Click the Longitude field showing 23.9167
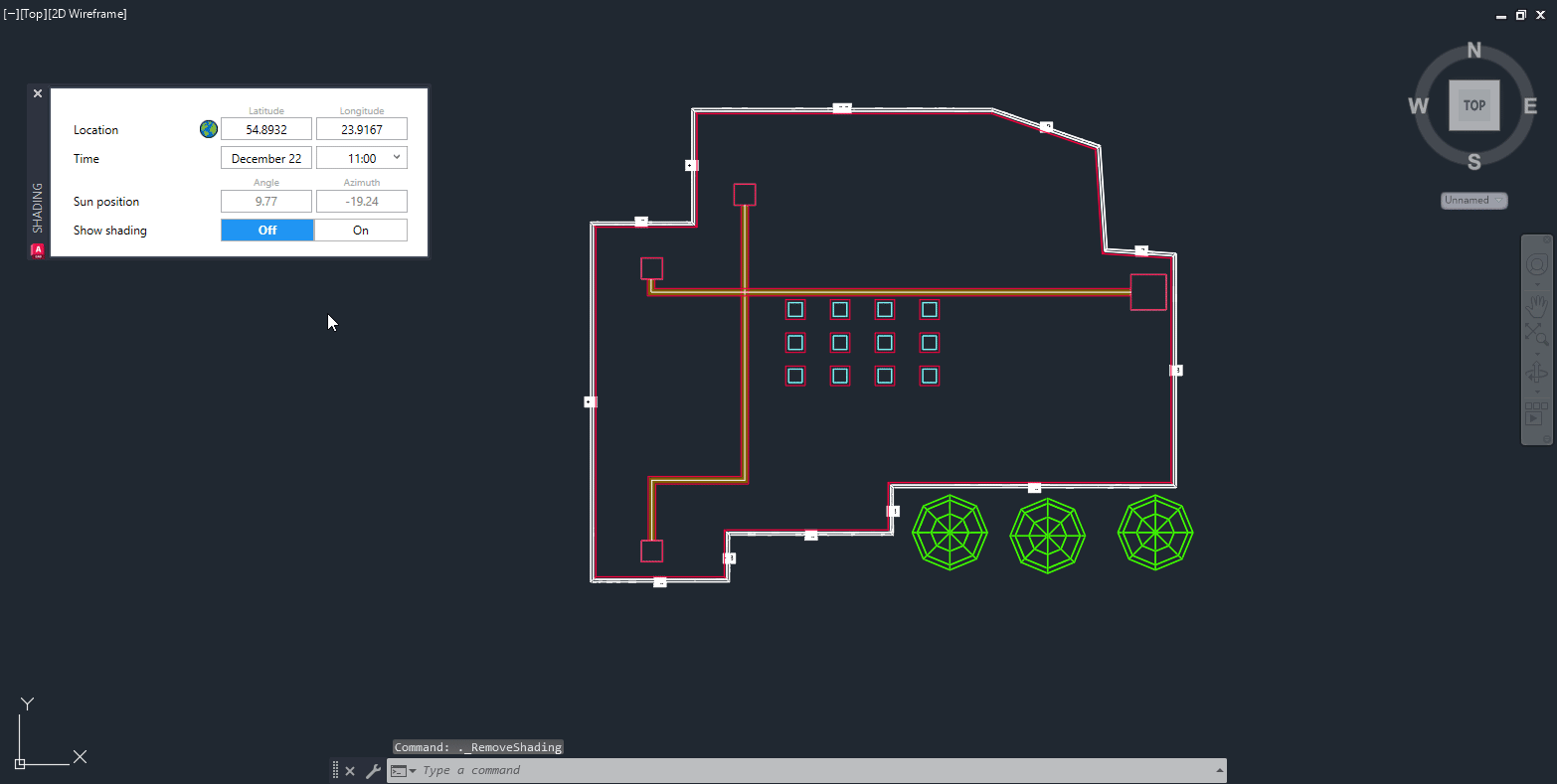Screen dimensions: 1557x784 coord(362,129)
